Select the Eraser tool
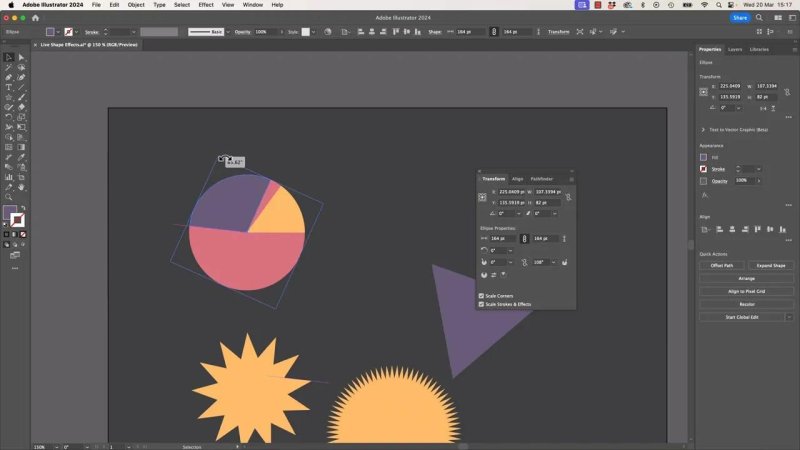 coord(21,107)
